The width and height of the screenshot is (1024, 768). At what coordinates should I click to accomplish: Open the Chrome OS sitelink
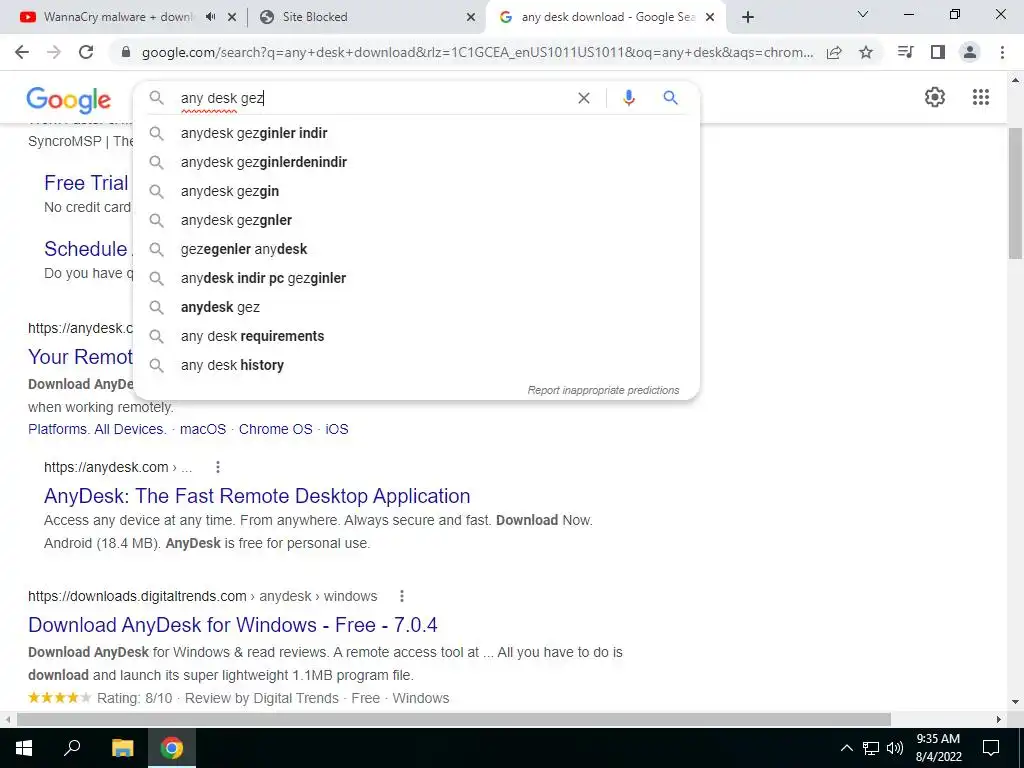[x=276, y=429]
